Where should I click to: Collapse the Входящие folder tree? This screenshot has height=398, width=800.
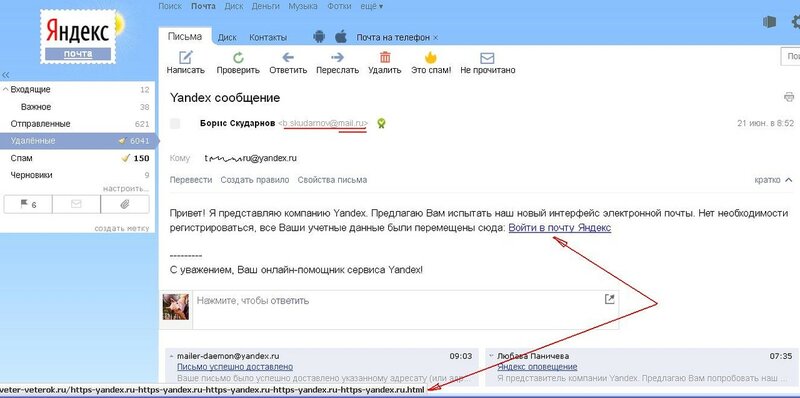pos(6,89)
